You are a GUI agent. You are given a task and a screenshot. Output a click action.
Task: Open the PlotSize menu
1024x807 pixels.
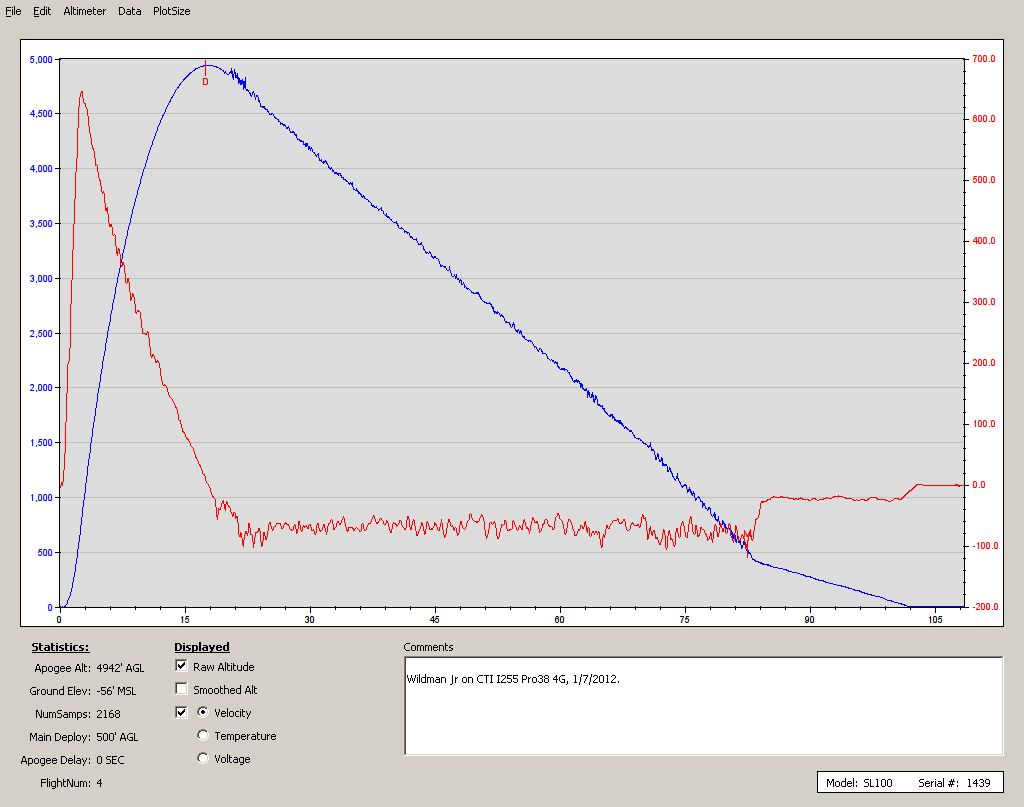171,11
